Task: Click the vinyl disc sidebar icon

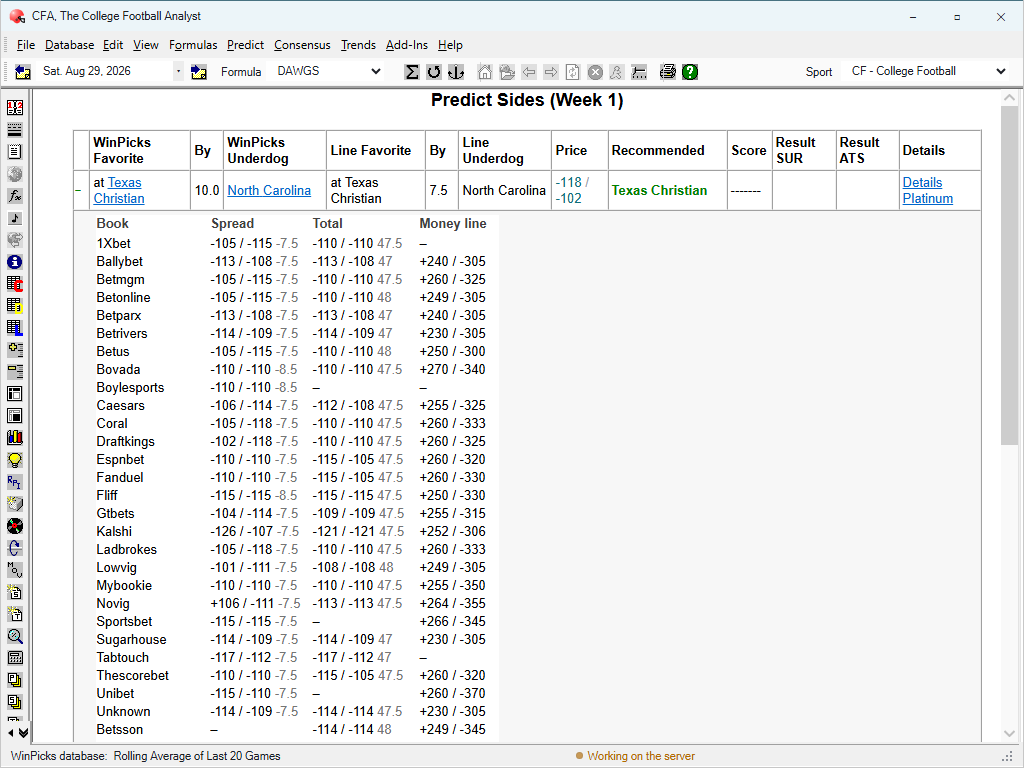Action: pos(14,526)
